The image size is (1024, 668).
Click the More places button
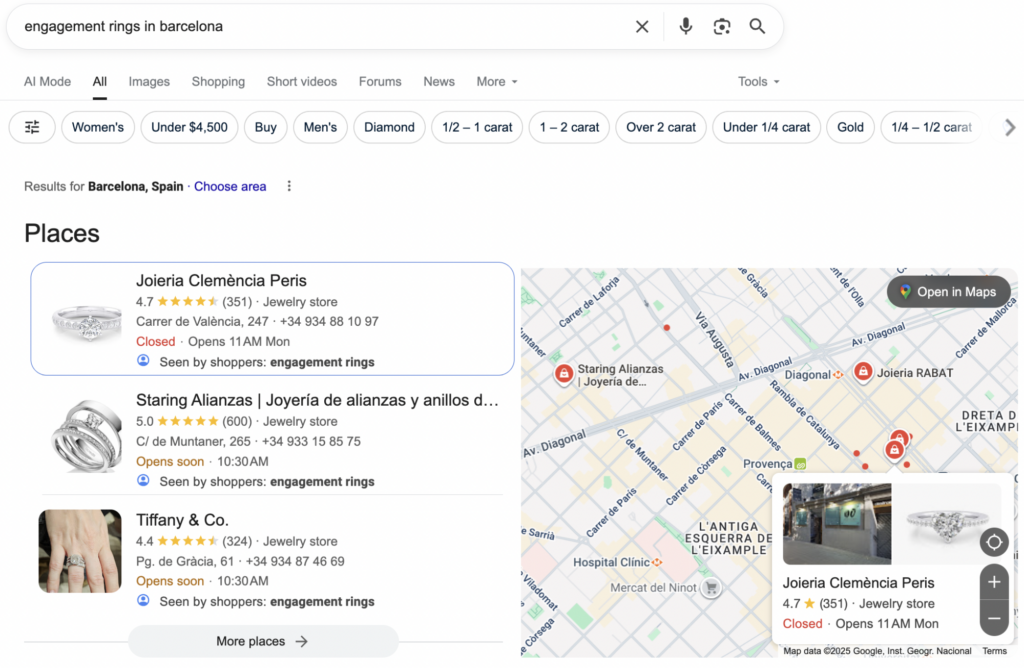point(263,641)
